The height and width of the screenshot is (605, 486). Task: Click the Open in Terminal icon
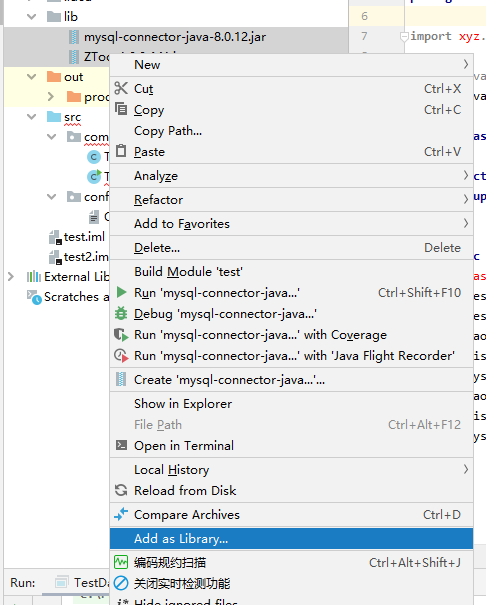coord(121,445)
